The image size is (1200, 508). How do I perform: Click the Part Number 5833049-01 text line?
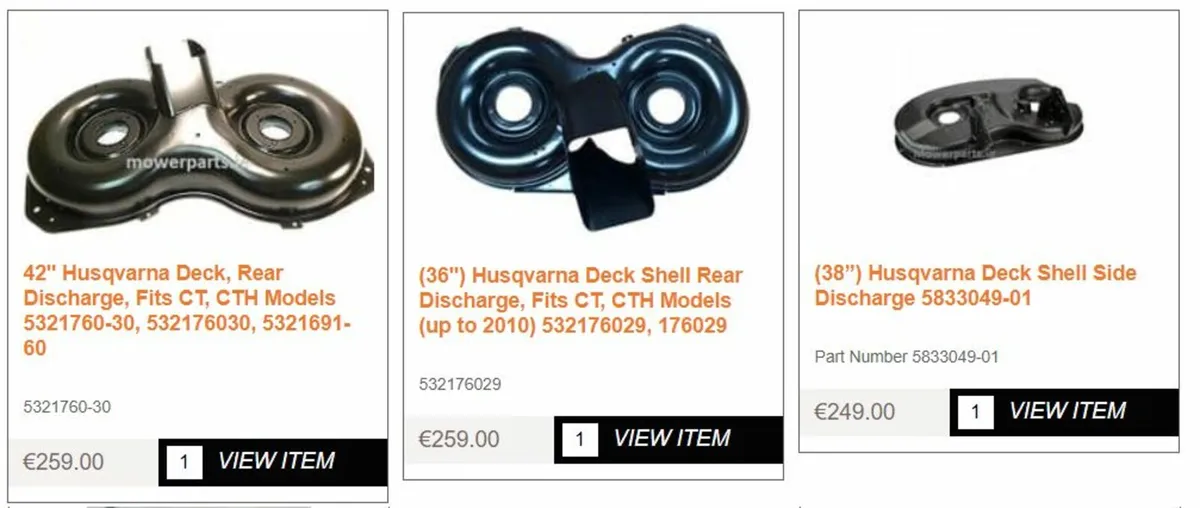[x=907, y=356]
